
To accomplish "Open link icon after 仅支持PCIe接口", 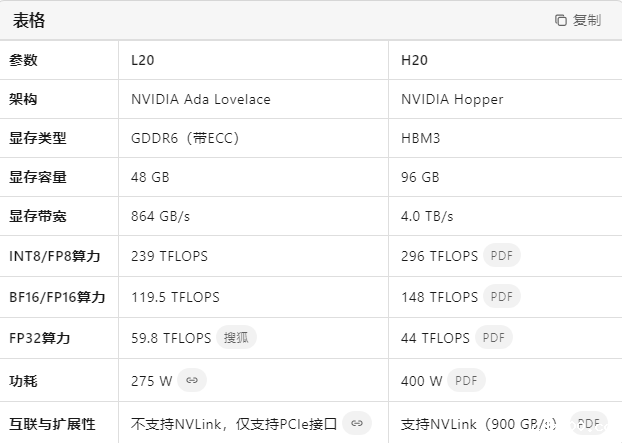I will pos(357,423).
